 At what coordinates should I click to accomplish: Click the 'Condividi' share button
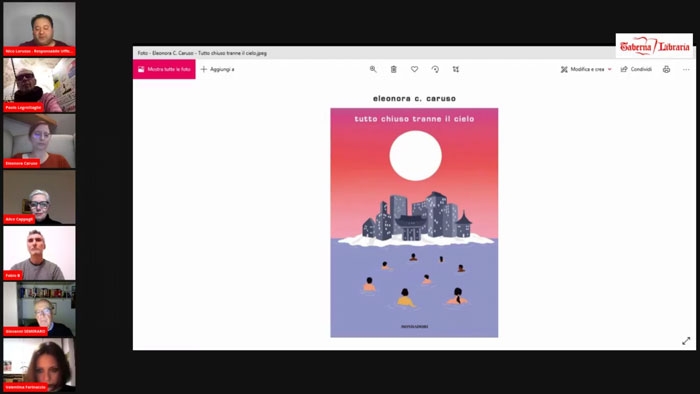pos(636,69)
